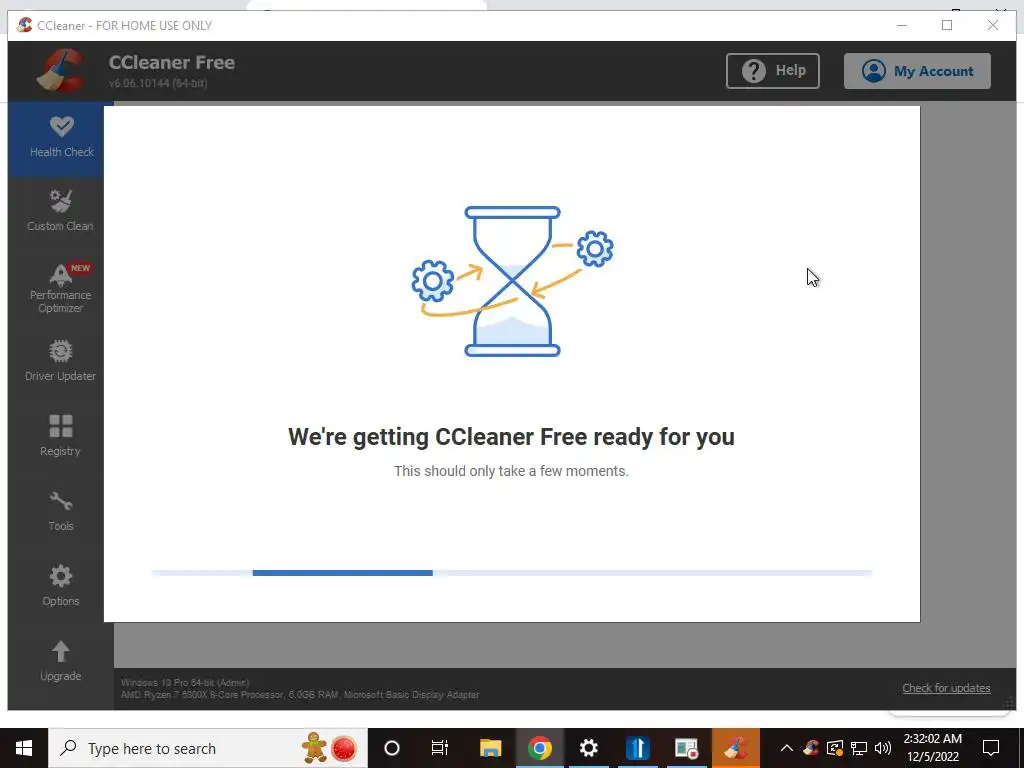The width and height of the screenshot is (1024, 768).
Task: Click the screen recorder taskbar icon
Action: 686,748
